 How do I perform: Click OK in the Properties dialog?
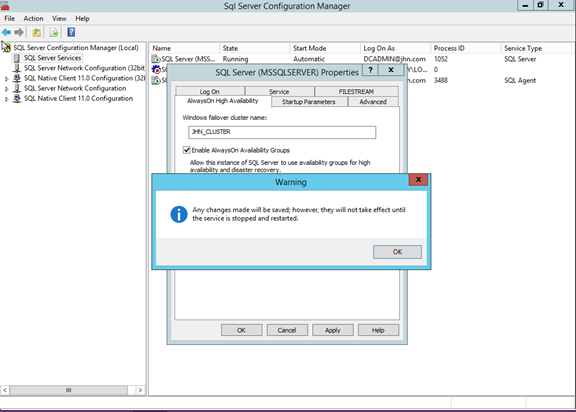241,330
